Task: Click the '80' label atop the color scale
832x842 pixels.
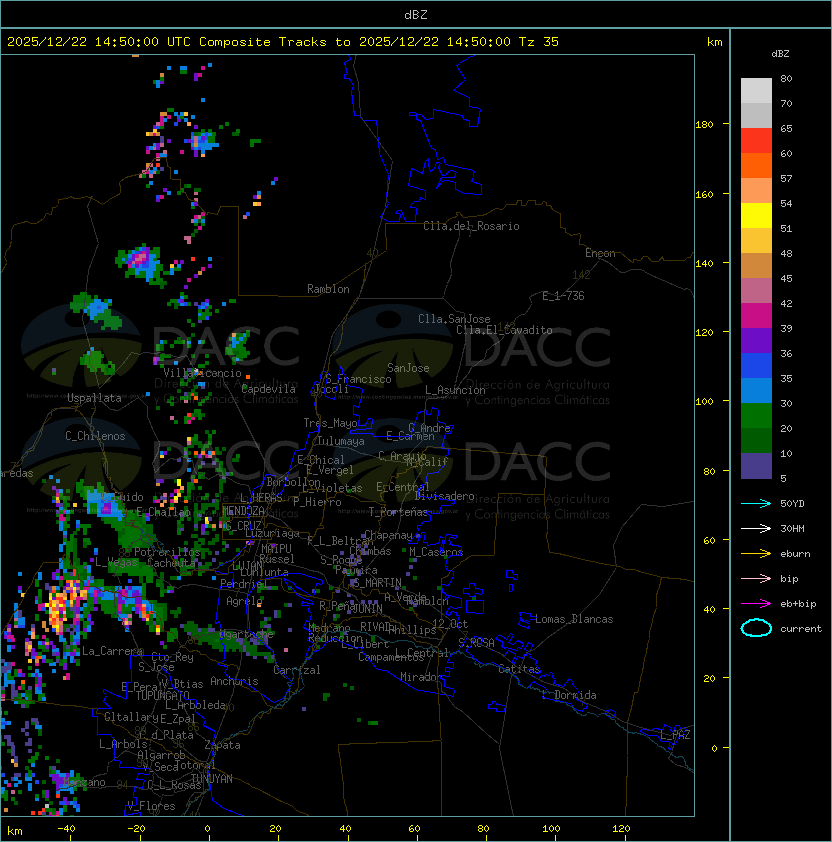Action: [786, 78]
